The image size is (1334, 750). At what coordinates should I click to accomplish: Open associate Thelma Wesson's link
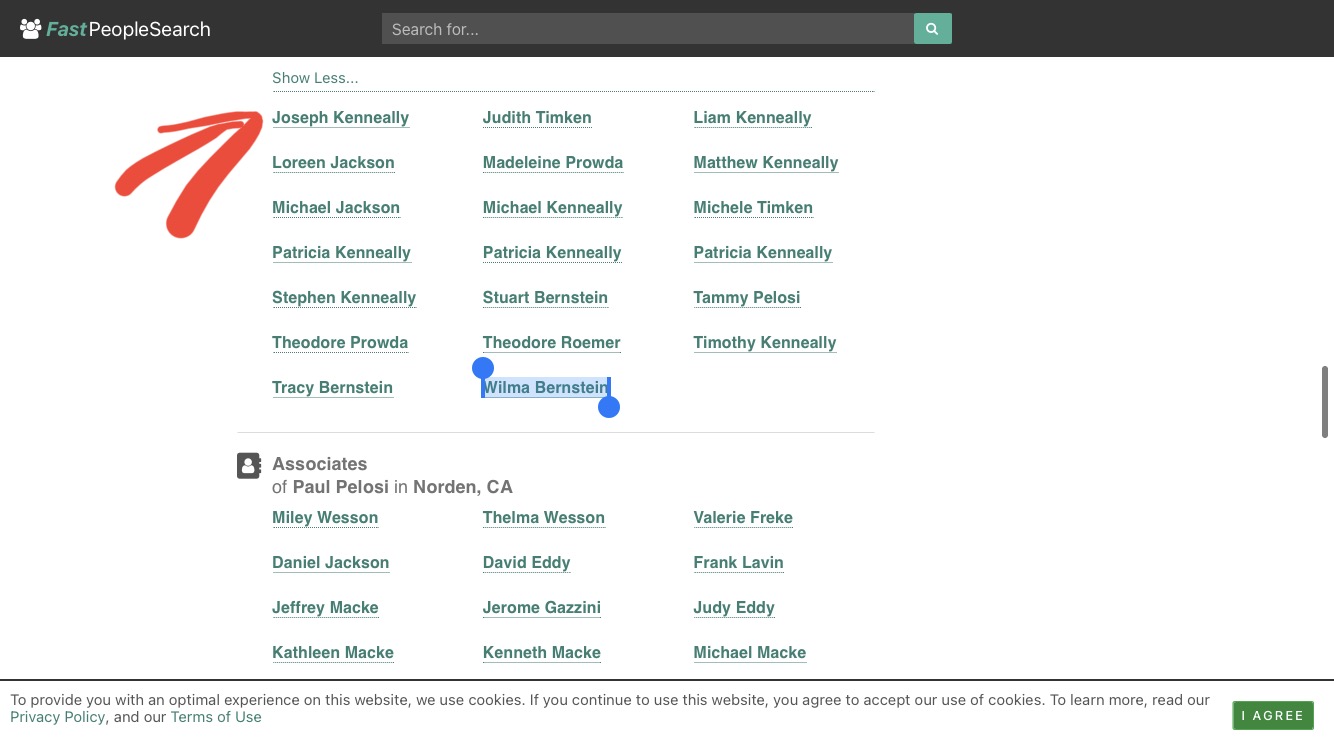pos(544,518)
